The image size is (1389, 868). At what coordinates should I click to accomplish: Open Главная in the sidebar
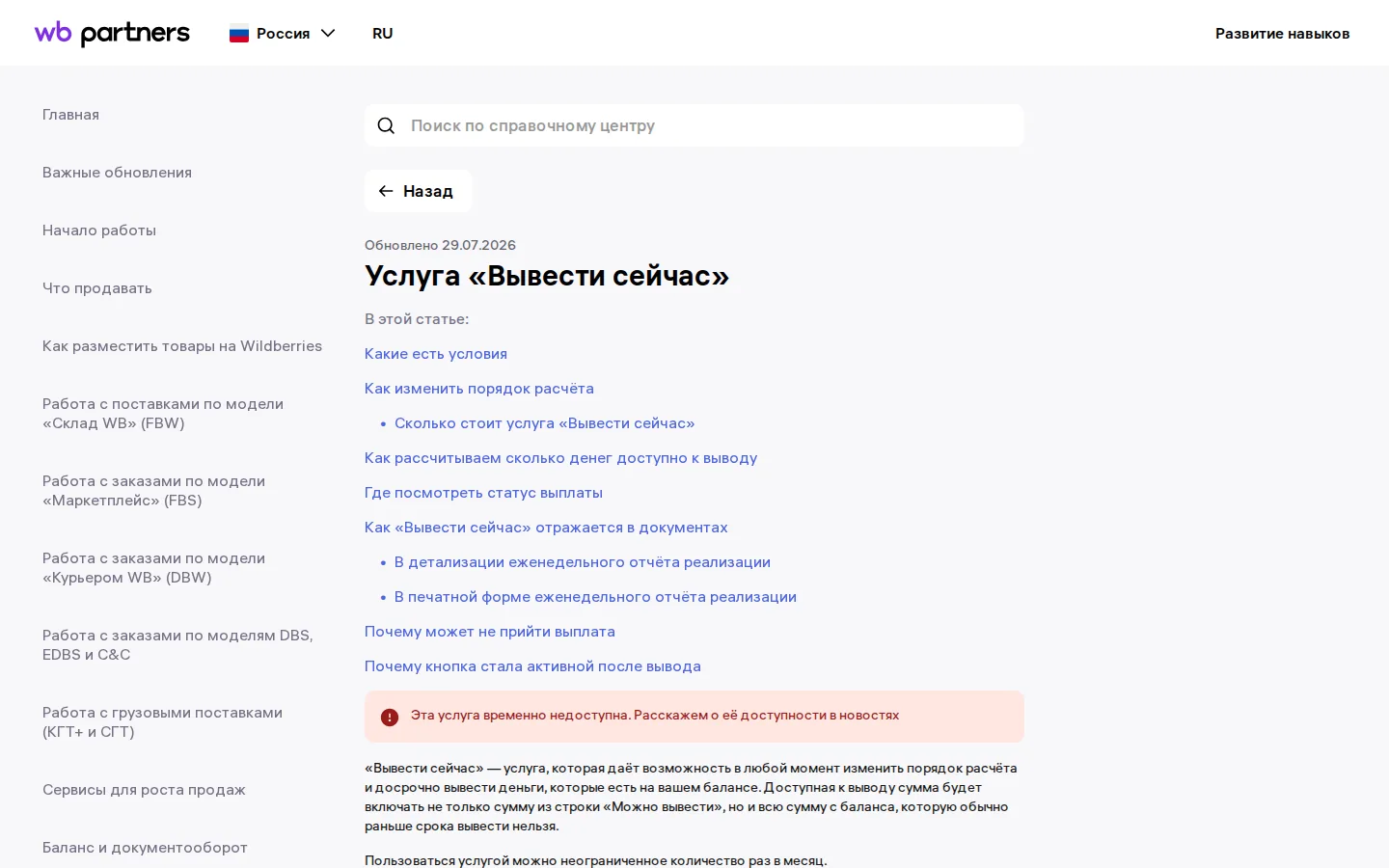pos(70,115)
